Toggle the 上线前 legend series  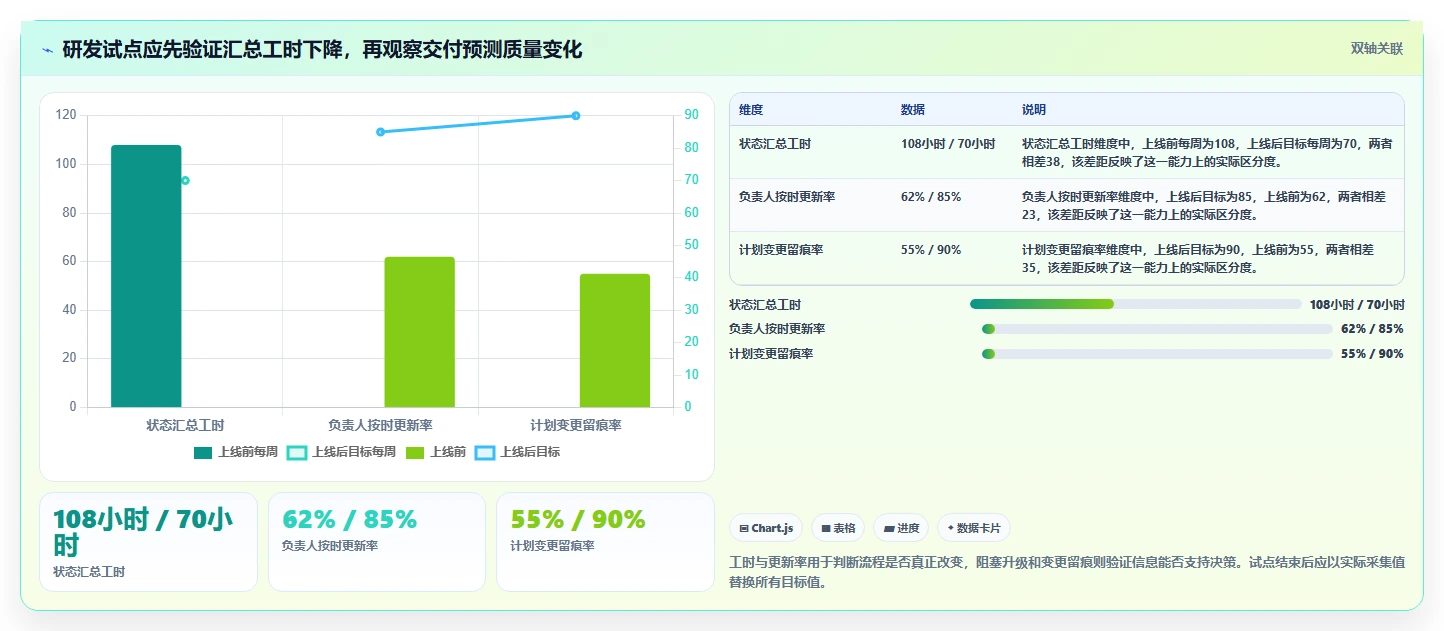click(436, 452)
